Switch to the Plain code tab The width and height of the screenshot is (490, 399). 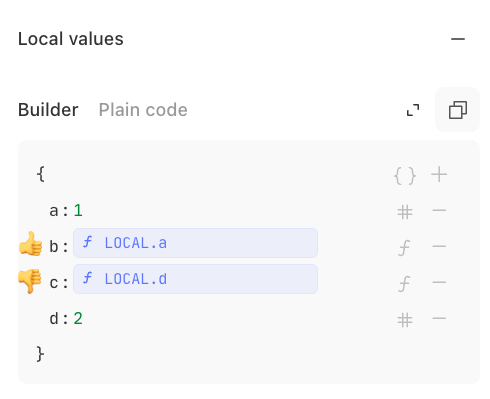pyautogui.click(x=143, y=110)
